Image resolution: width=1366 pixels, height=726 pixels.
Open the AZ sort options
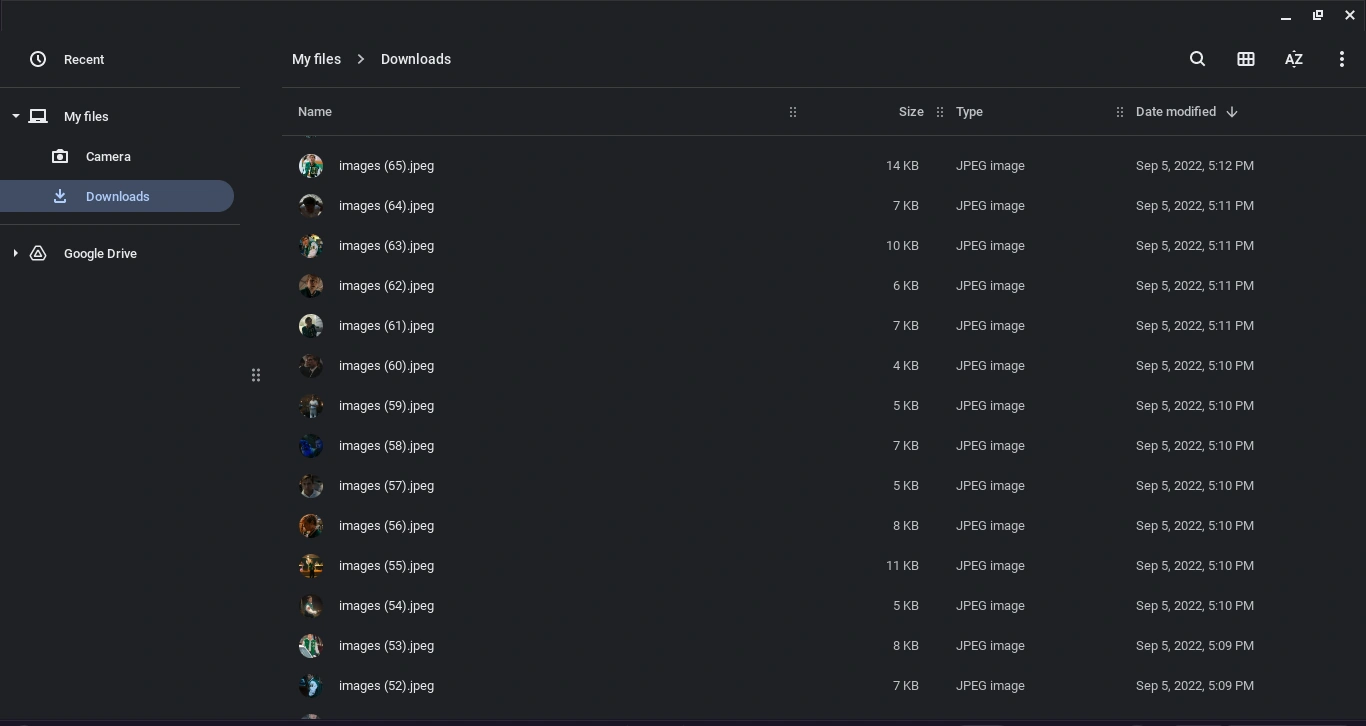coord(1293,59)
